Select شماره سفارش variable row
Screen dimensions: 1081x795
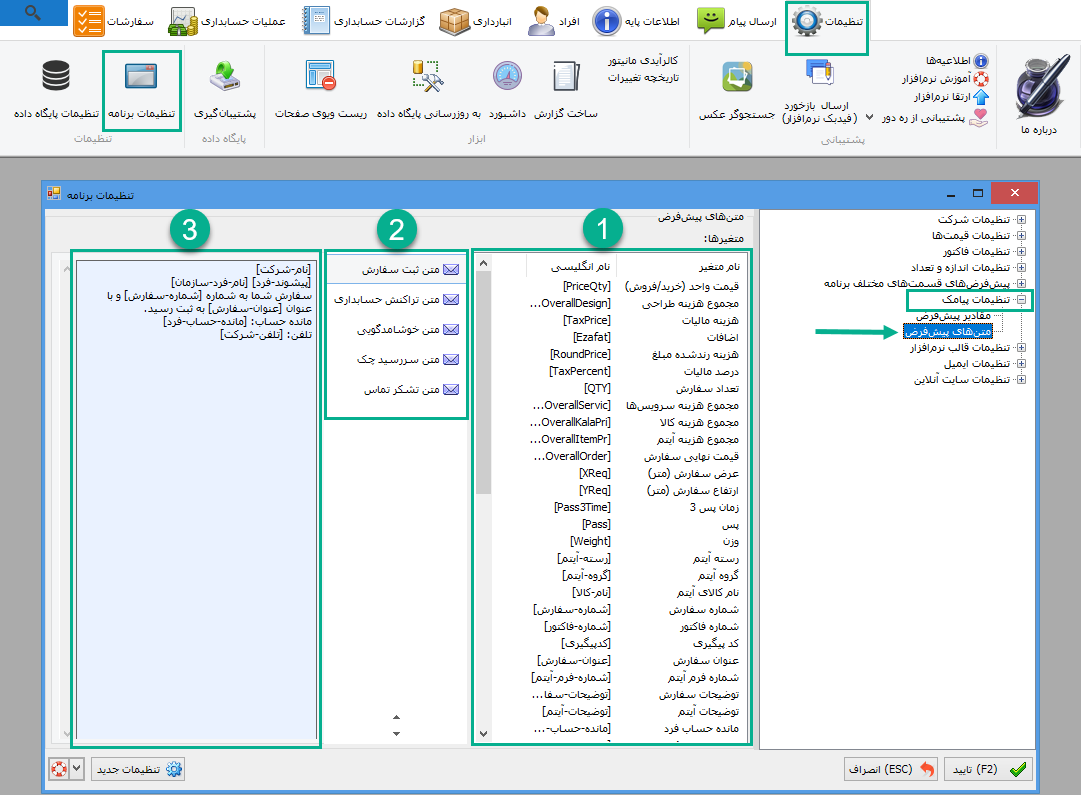pyautogui.click(x=620, y=610)
